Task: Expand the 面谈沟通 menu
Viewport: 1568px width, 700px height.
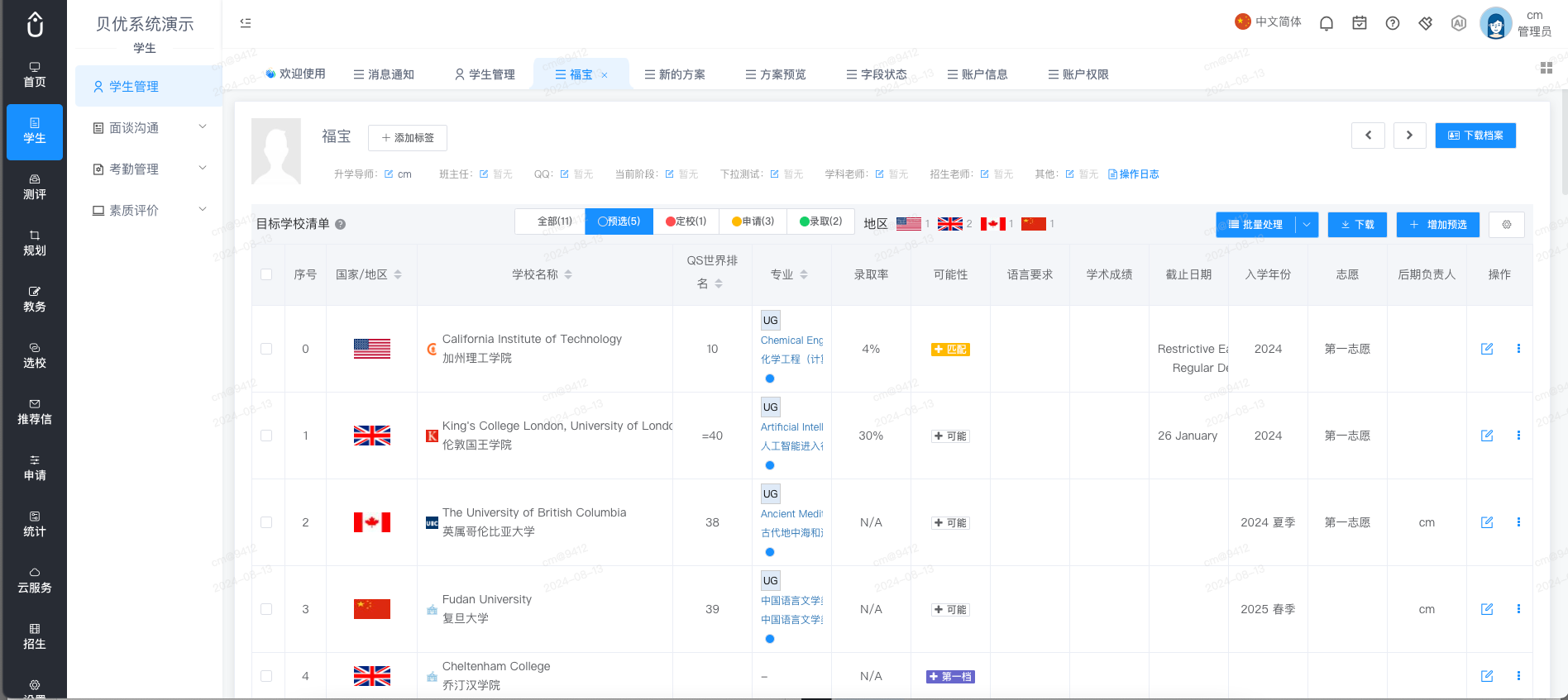Action: [x=149, y=128]
